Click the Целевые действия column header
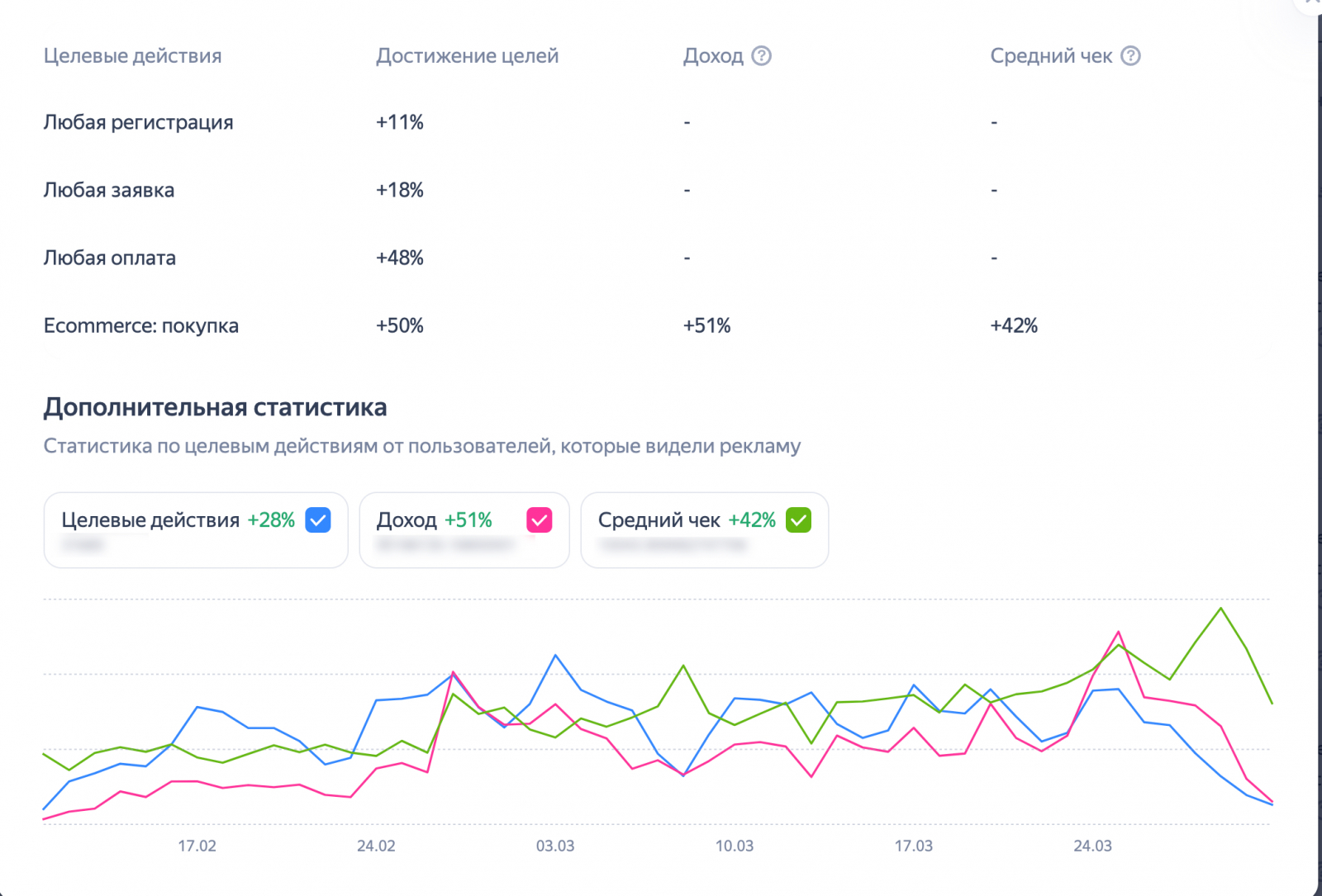This screenshot has width=1322, height=896. click(x=132, y=56)
